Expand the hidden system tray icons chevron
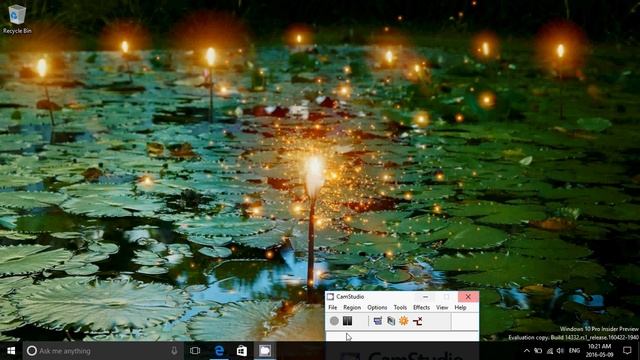 click(x=527, y=351)
